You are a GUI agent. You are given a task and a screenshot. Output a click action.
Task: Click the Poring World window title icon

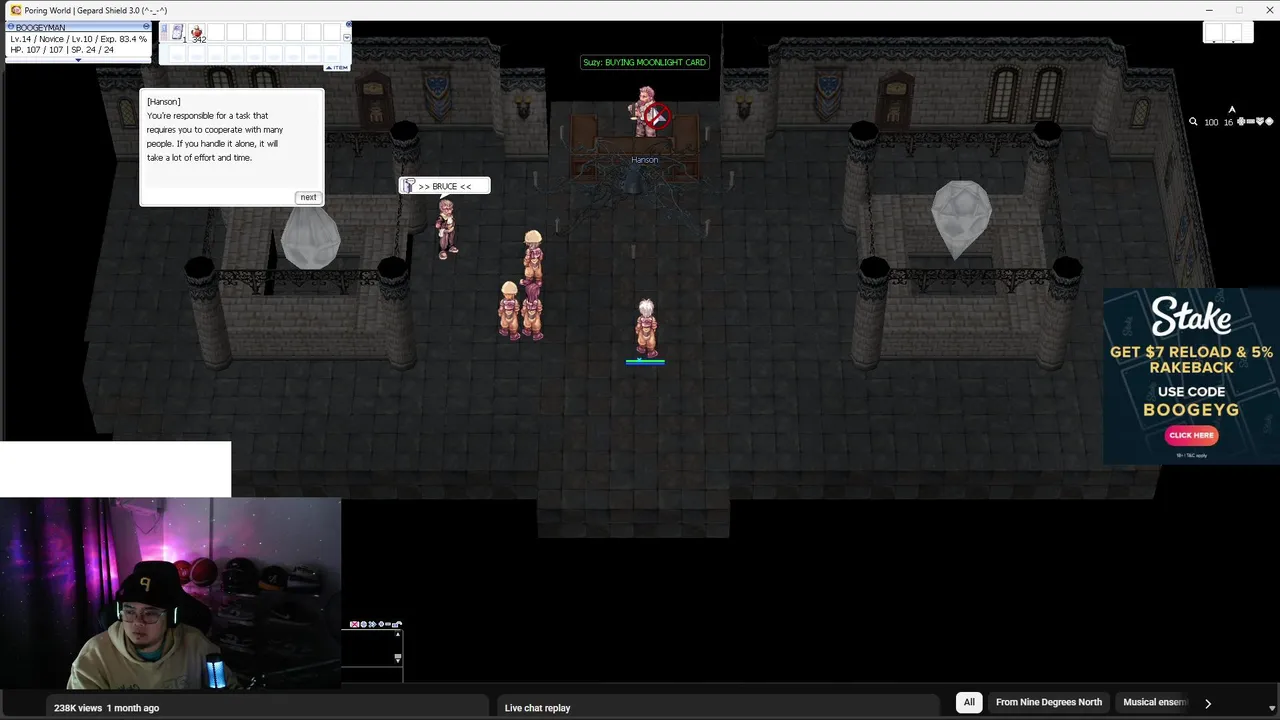click(15, 10)
